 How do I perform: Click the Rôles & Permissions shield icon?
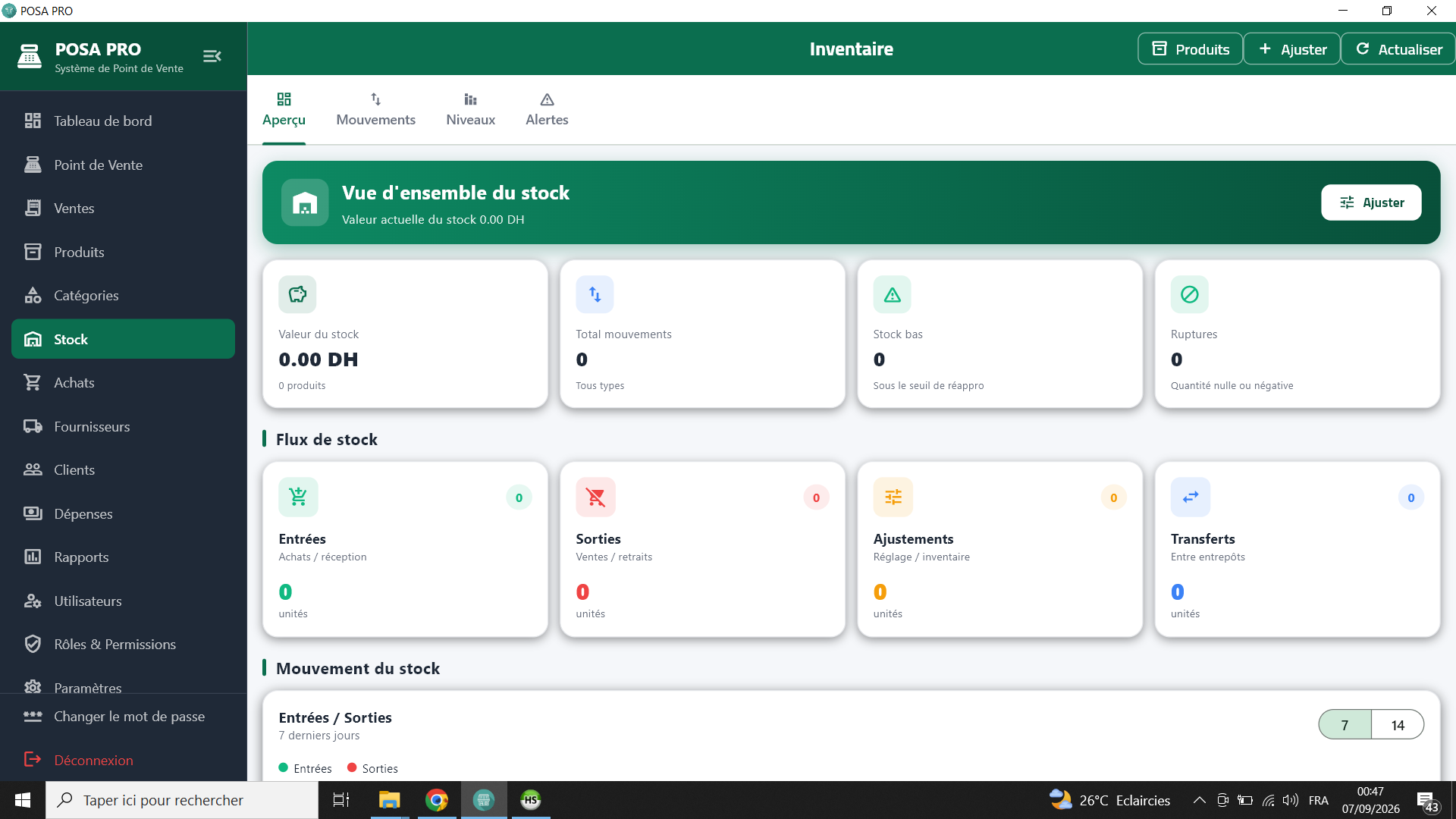pyautogui.click(x=33, y=644)
